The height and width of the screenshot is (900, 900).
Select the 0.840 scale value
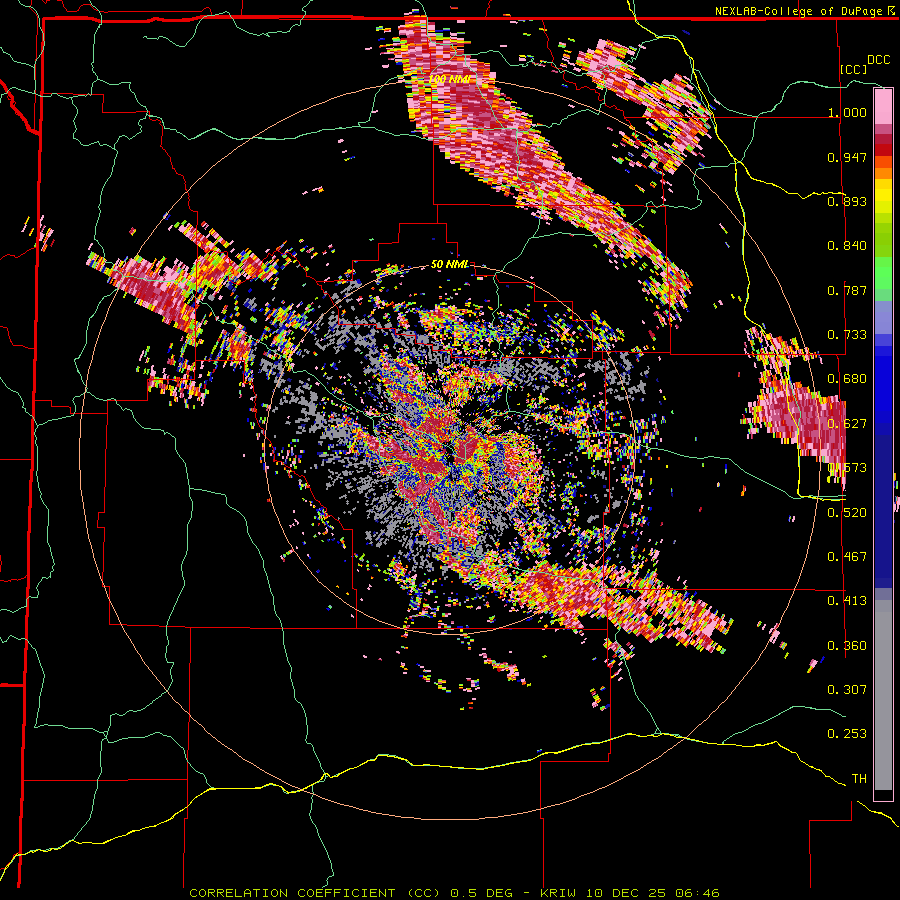point(847,245)
